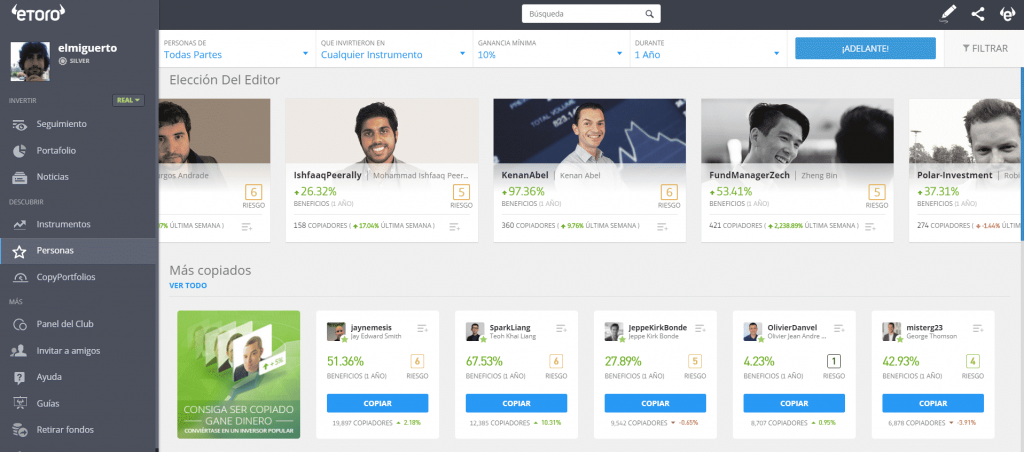The height and width of the screenshot is (452, 1024).
Task: Open KenanAbel card photo
Action: click(x=590, y=131)
